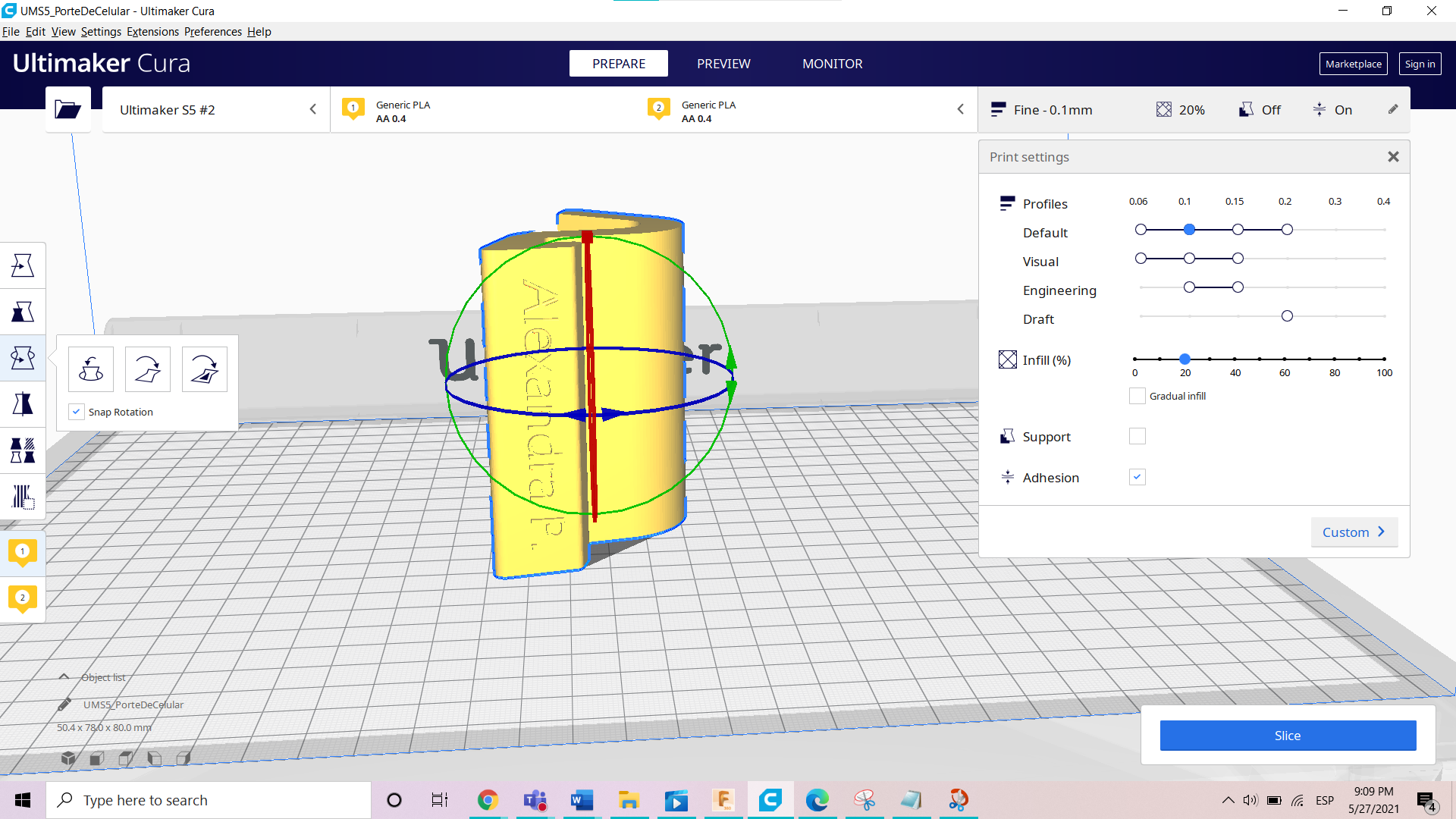Select the Move tool in left toolbar
1456x819 pixels.
(x=23, y=265)
